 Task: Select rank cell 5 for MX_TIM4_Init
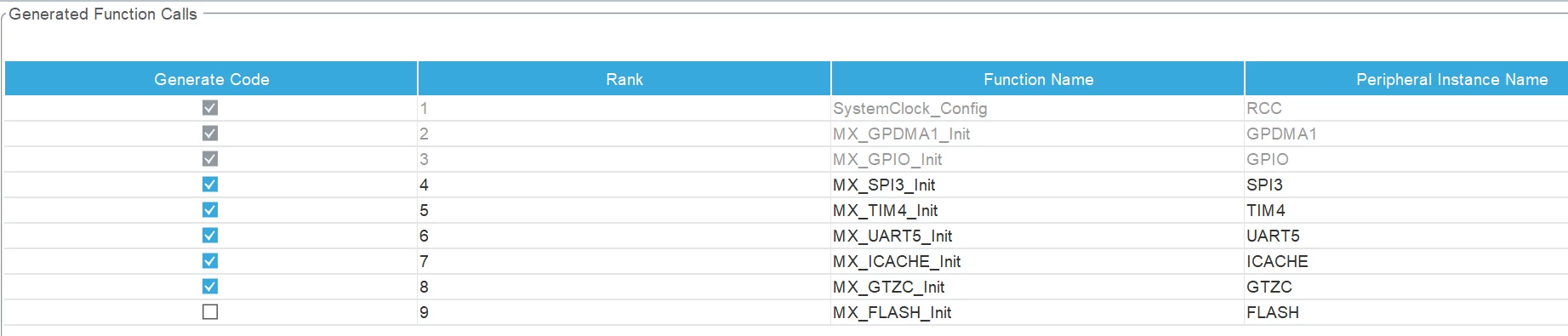(624, 210)
